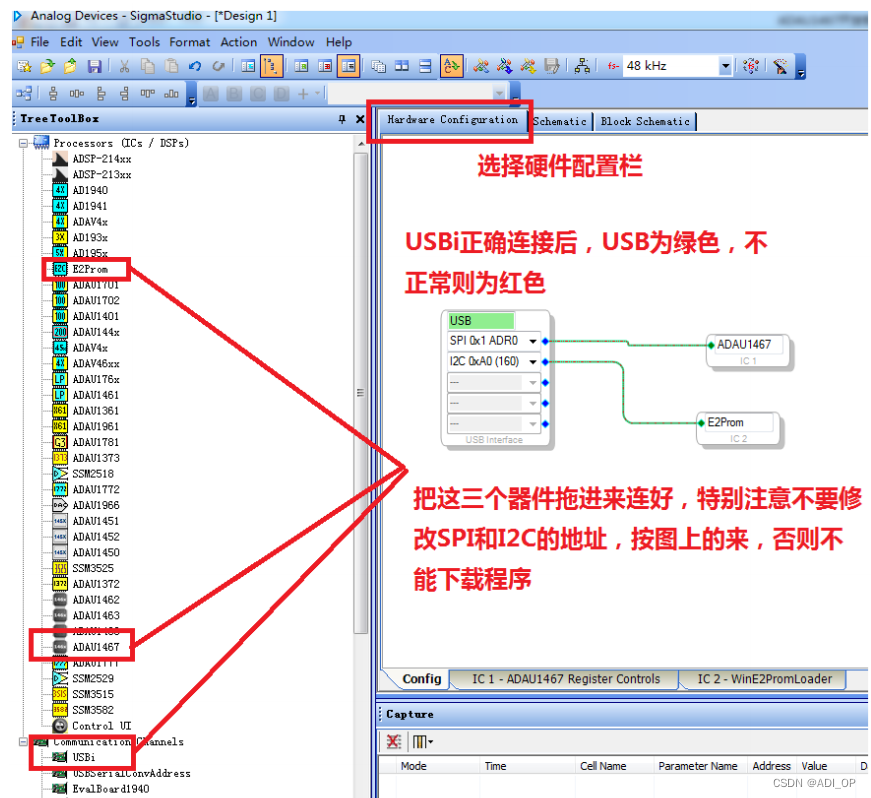Select AD1940 in the processor list

[90, 190]
